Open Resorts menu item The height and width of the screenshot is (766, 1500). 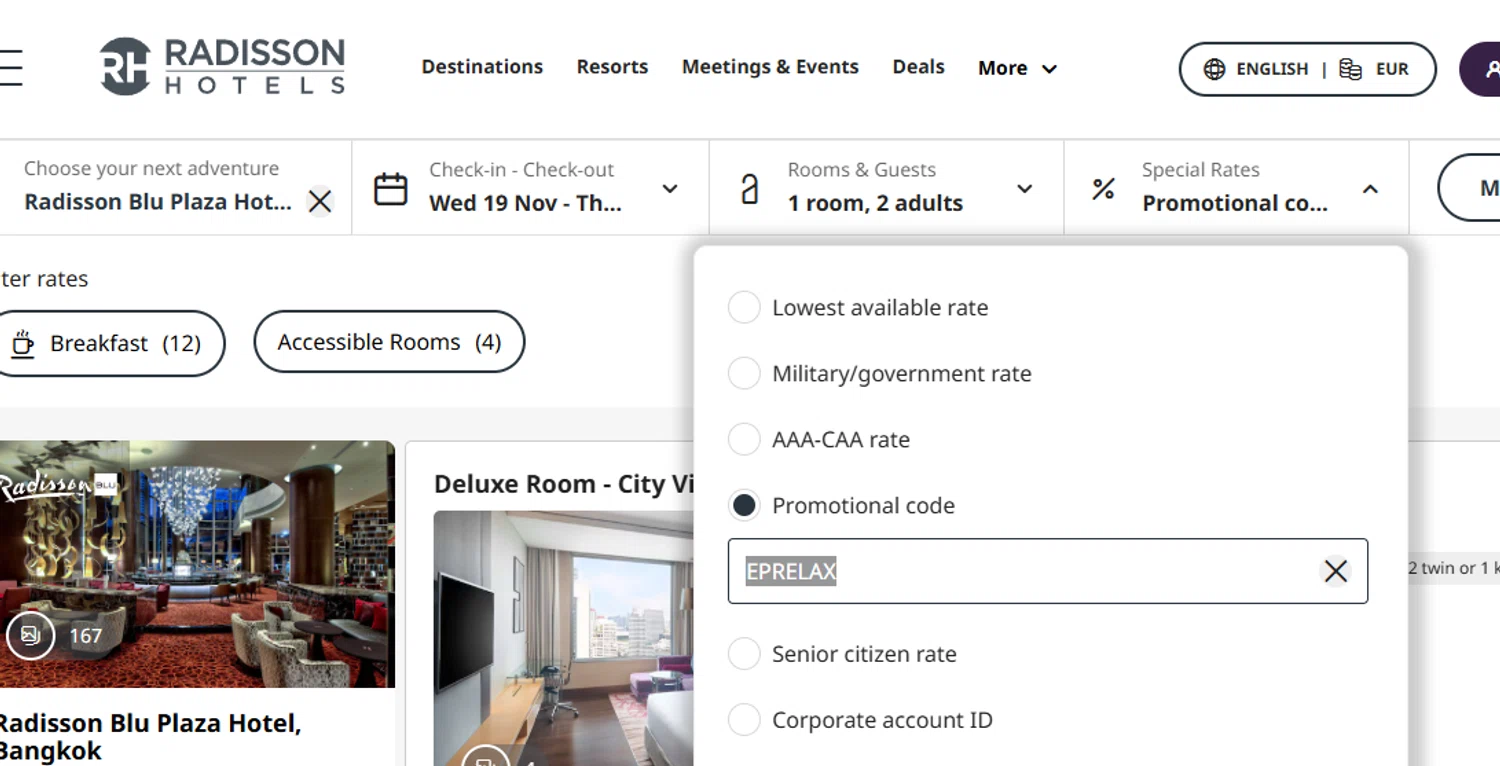pyautogui.click(x=612, y=67)
